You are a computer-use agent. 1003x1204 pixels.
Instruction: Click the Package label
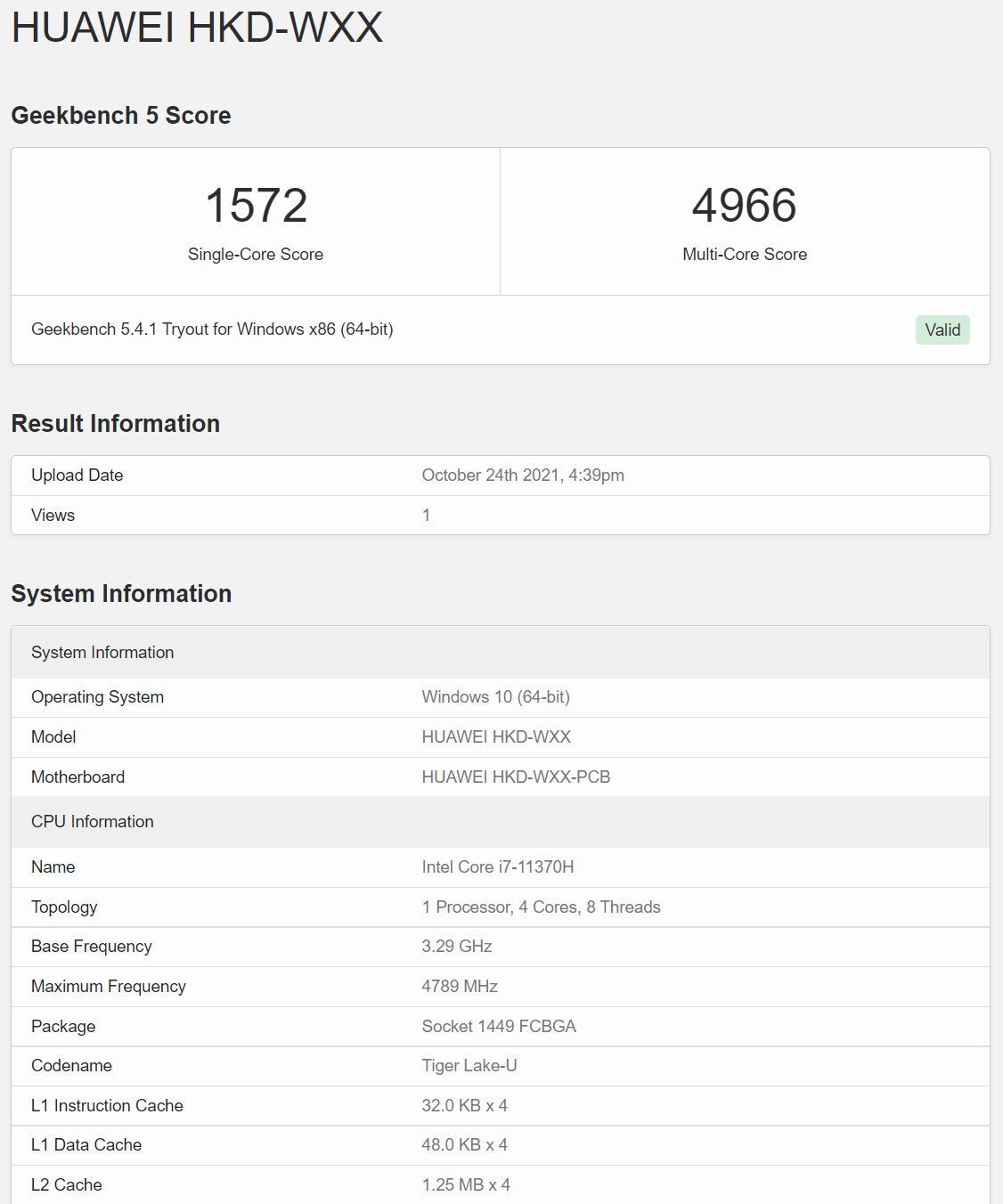click(x=63, y=1027)
